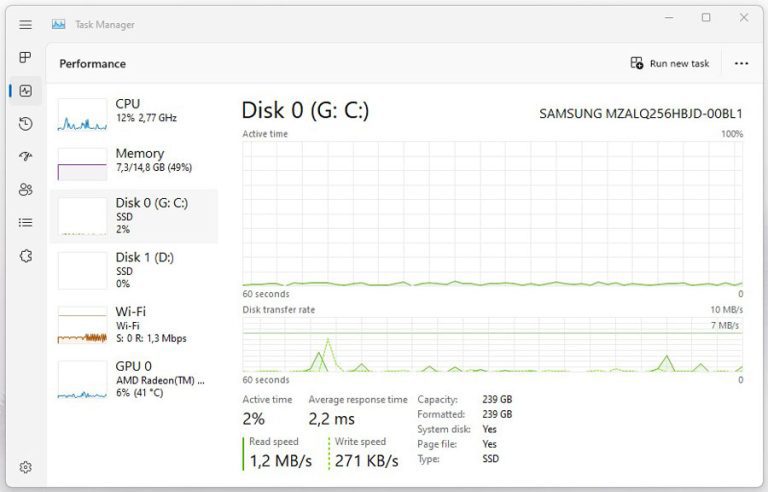Expand the three-dot more options menu
768x492 pixels.
[741, 63]
